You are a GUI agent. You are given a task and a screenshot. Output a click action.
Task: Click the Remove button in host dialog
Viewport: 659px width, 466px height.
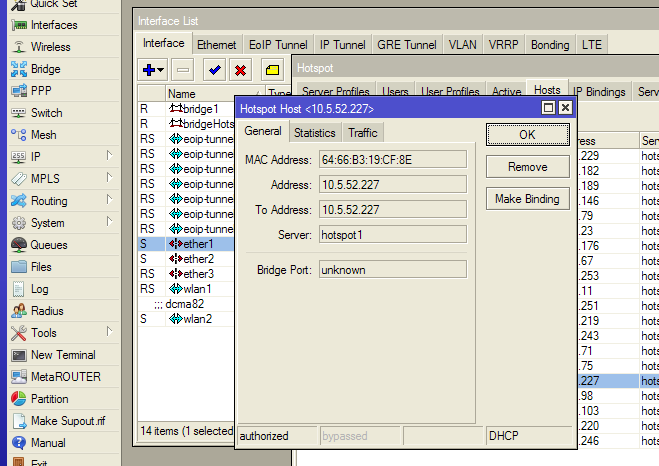tap(526, 167)
